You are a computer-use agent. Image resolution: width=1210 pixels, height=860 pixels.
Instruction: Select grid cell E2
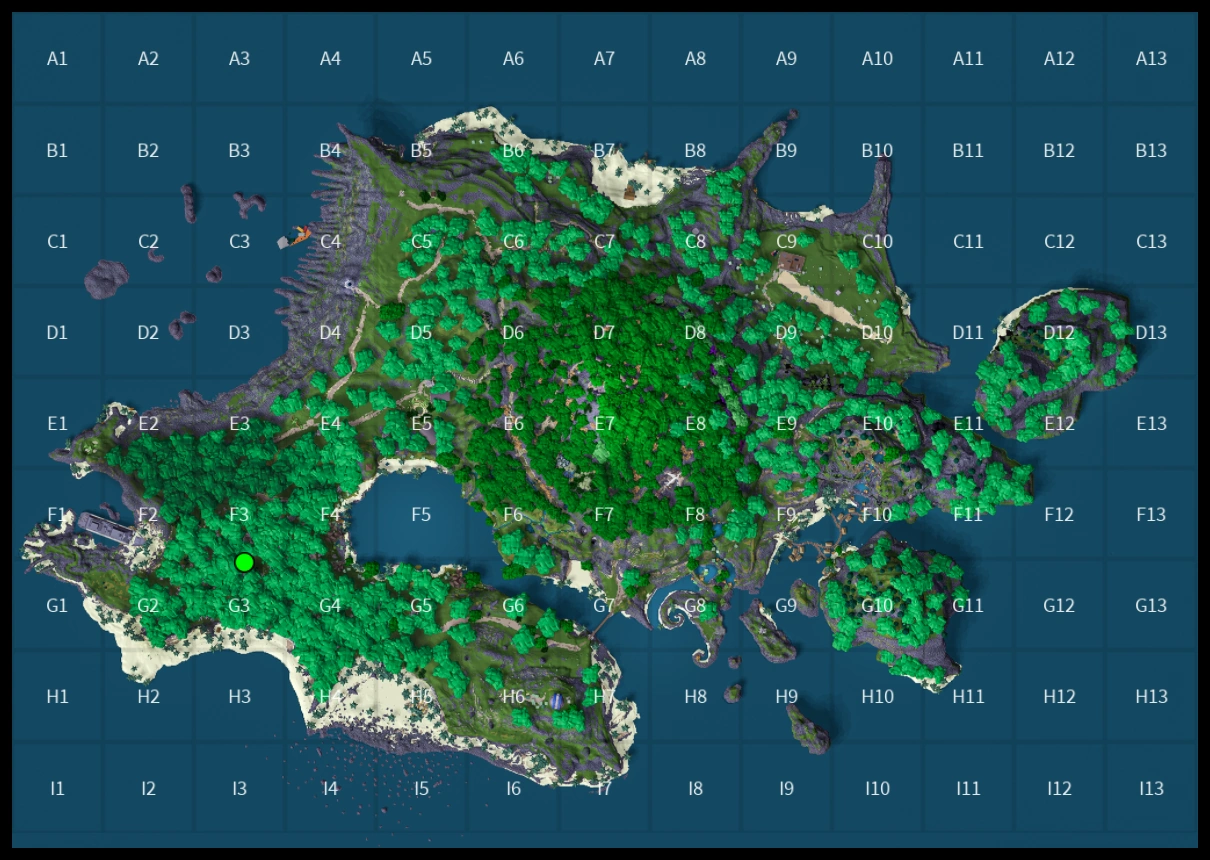[x=148, y=423]
